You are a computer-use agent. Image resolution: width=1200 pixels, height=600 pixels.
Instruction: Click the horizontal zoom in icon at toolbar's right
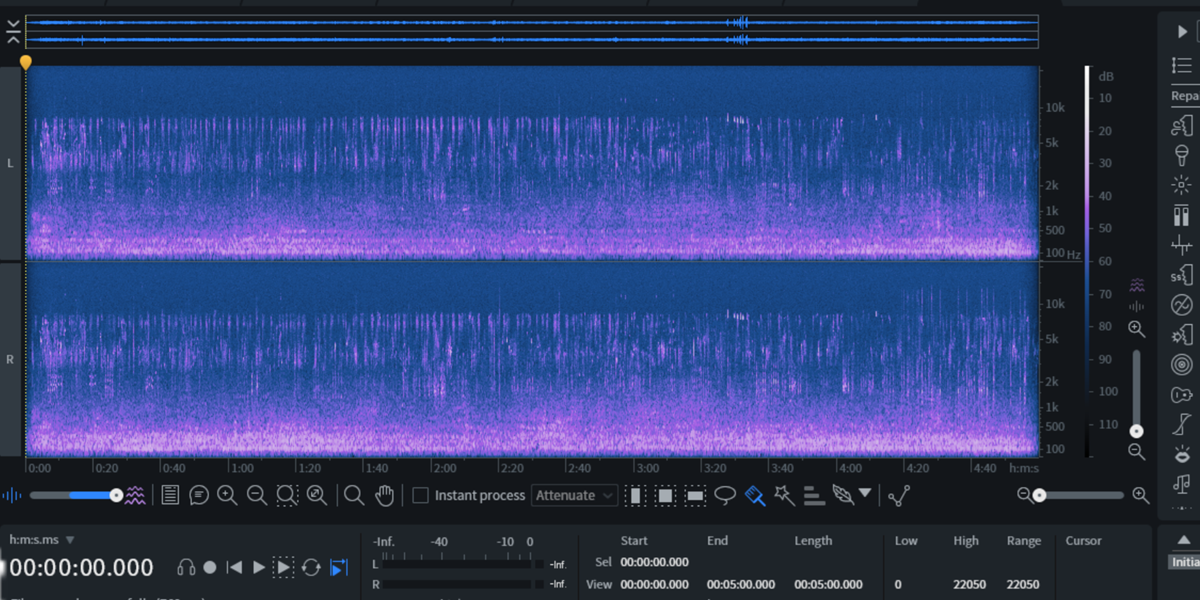coord(1140,495)
